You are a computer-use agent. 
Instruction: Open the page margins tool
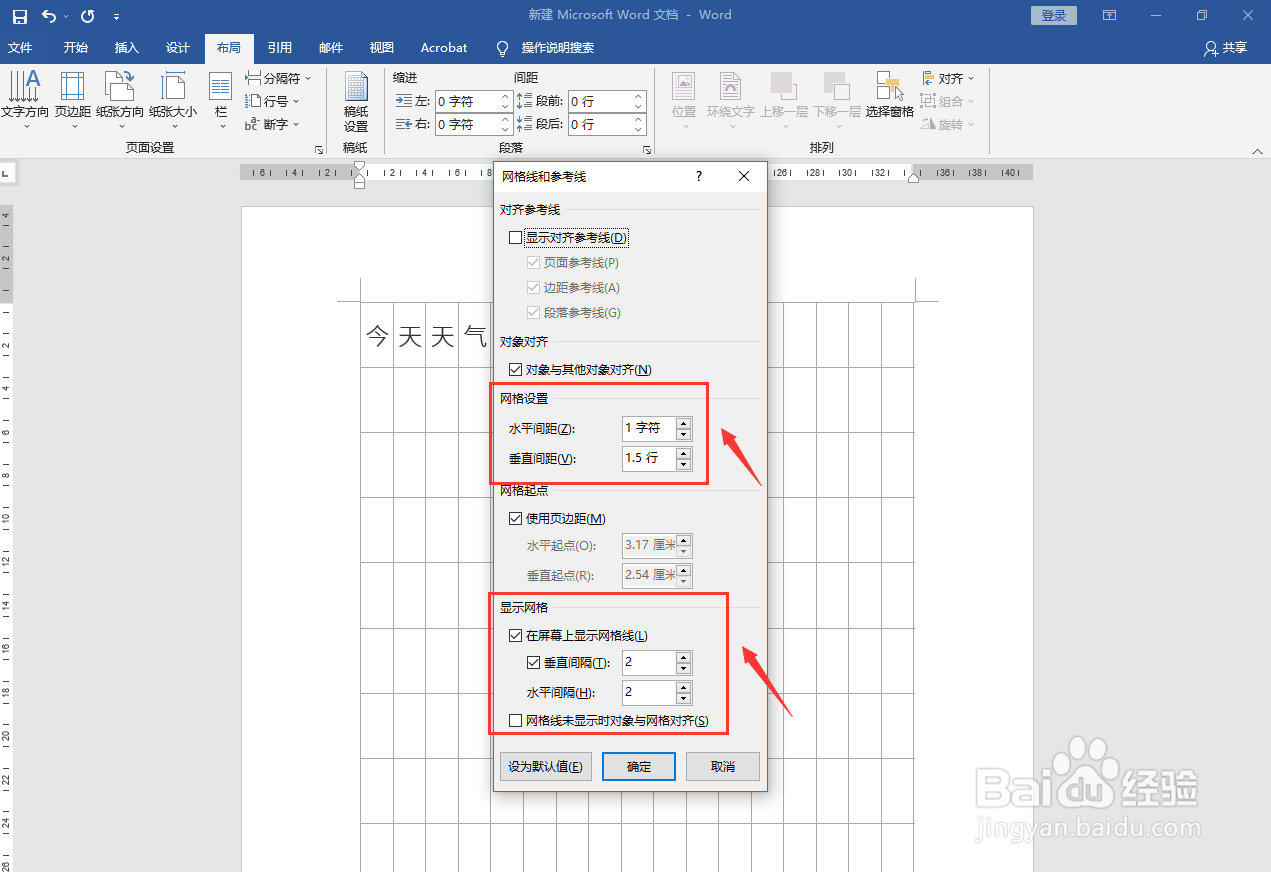pos(73,101)
